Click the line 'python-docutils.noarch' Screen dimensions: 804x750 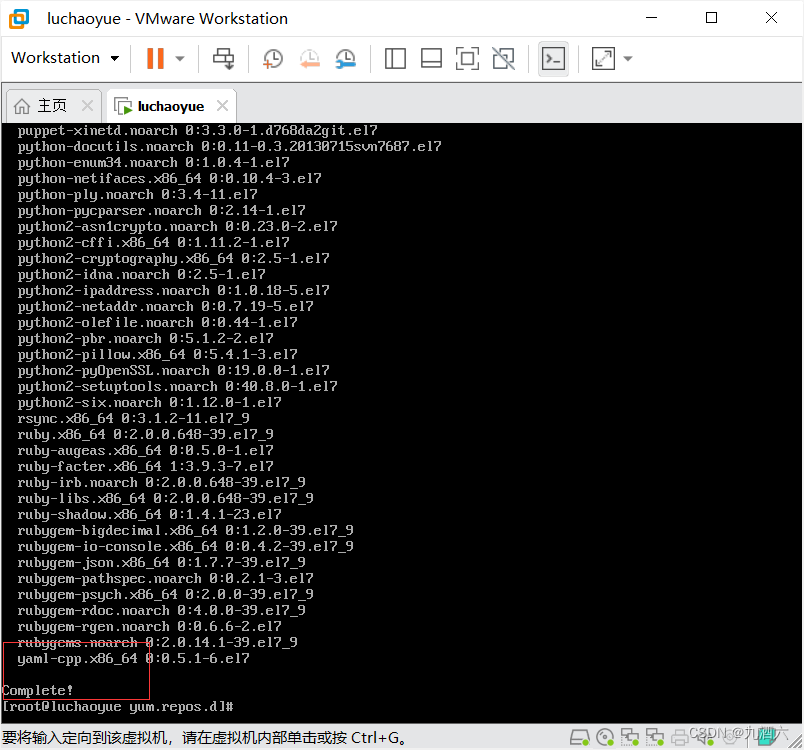[x=229, y=147]
